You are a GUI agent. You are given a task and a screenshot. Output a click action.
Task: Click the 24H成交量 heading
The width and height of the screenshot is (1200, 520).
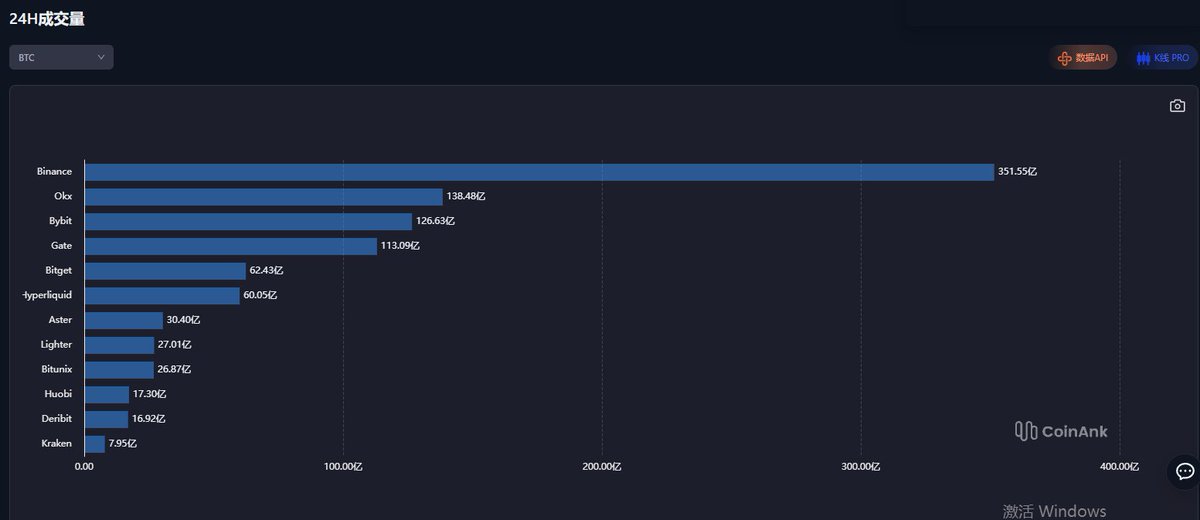point(46,18)
